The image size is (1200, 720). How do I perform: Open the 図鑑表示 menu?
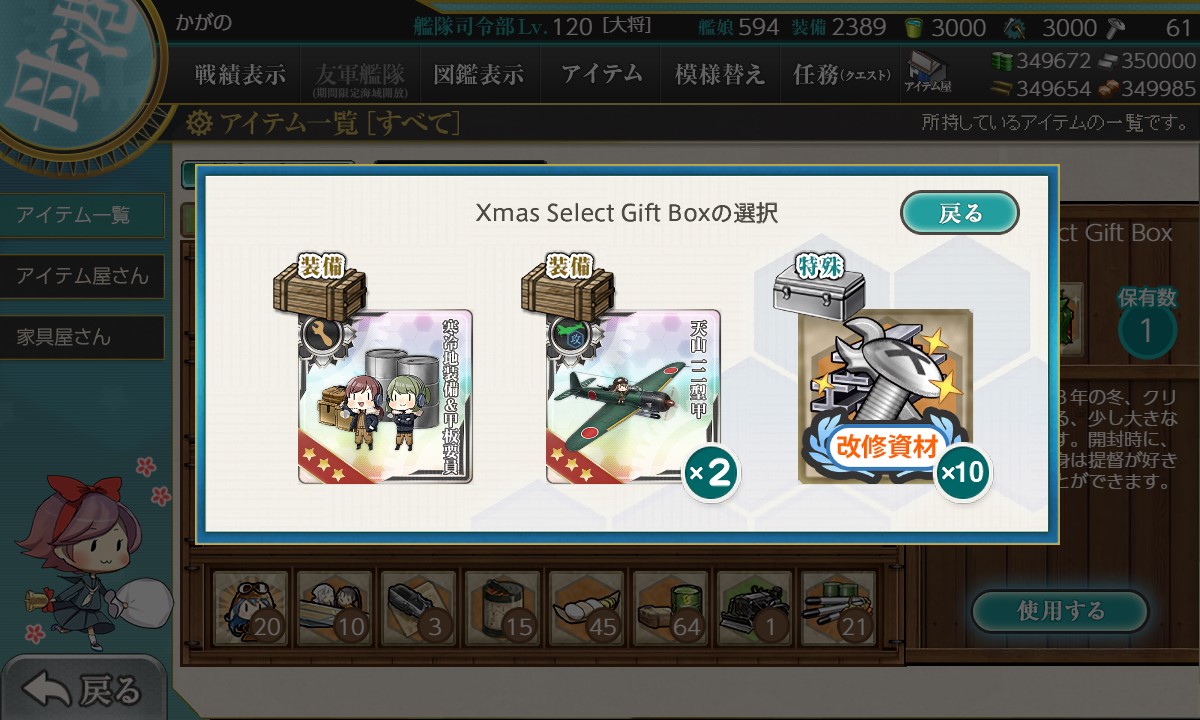(478, 74)
